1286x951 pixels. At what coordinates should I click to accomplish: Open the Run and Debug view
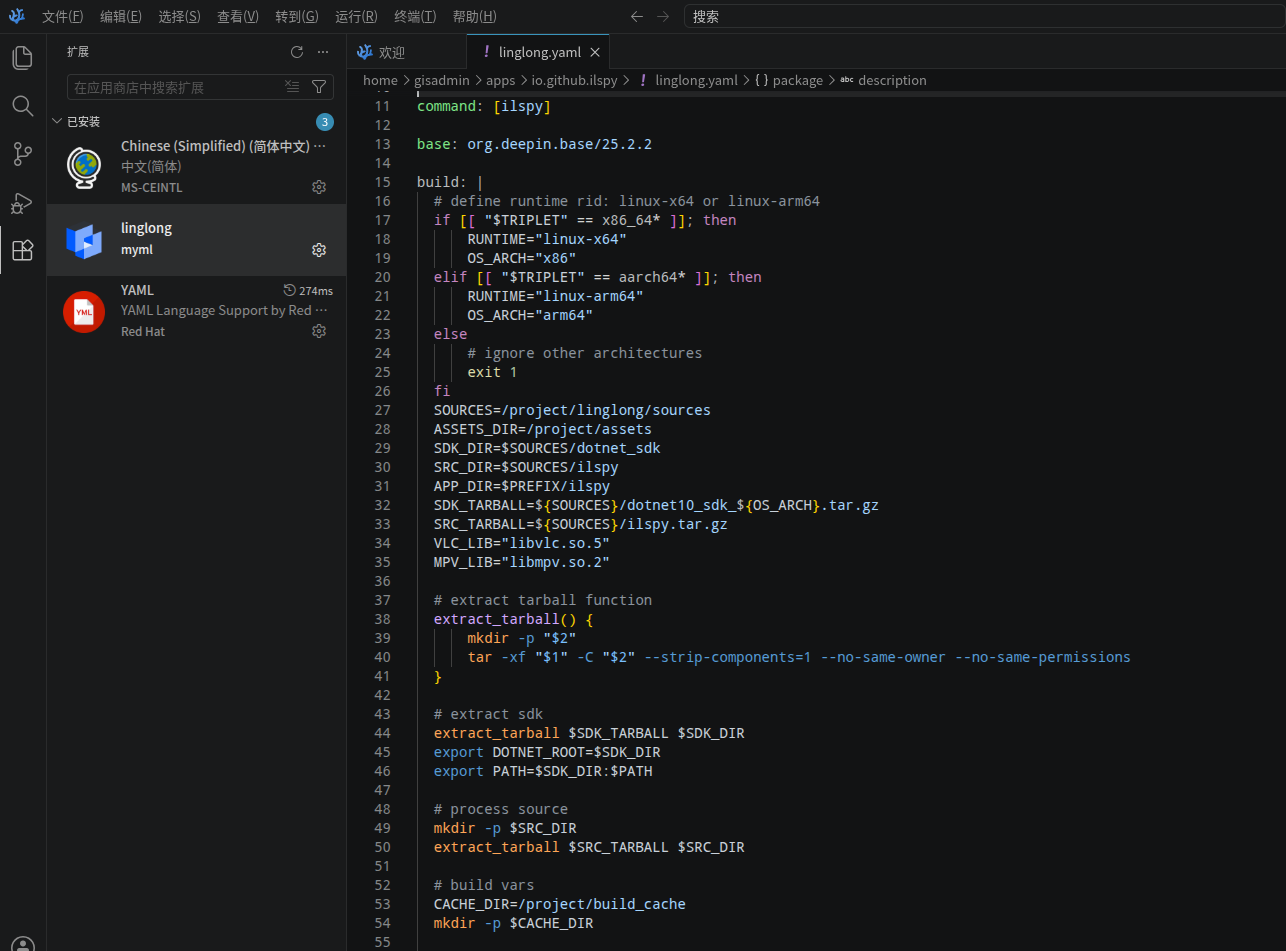tap(22, 203)
